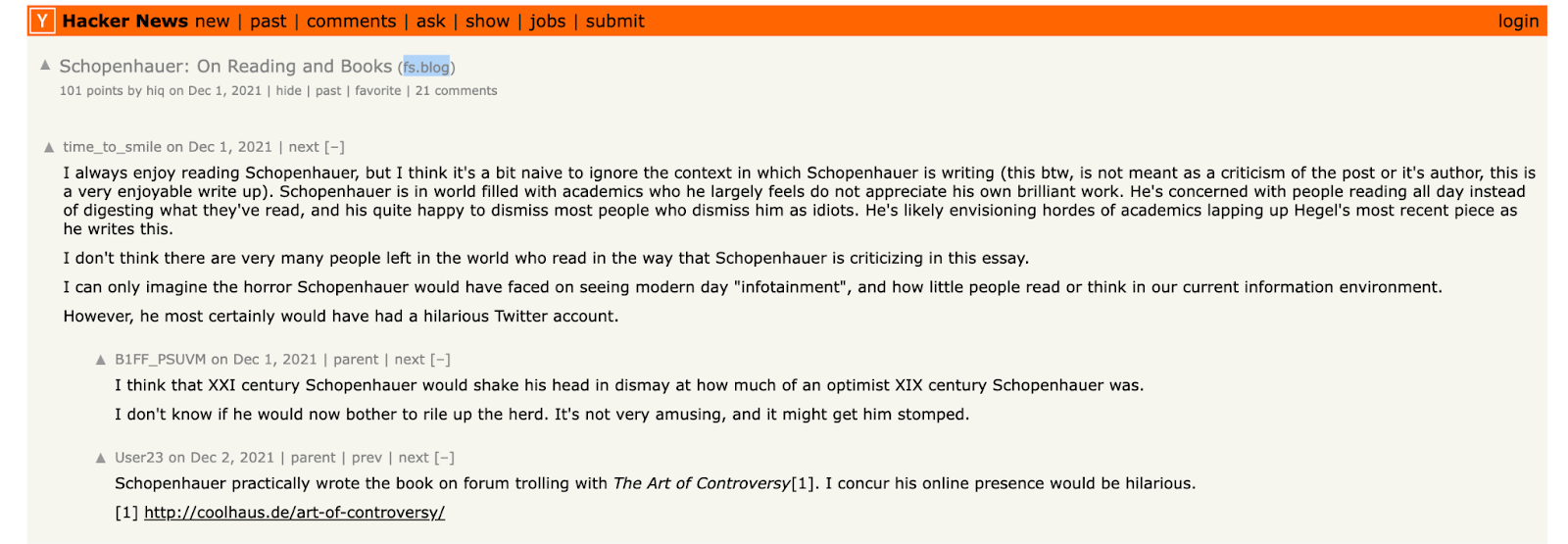Upvote B1FF_PSUVM's comment
Image resolution: width=1568 pixels, height=544 pixels.
click(x=100, y=361)
